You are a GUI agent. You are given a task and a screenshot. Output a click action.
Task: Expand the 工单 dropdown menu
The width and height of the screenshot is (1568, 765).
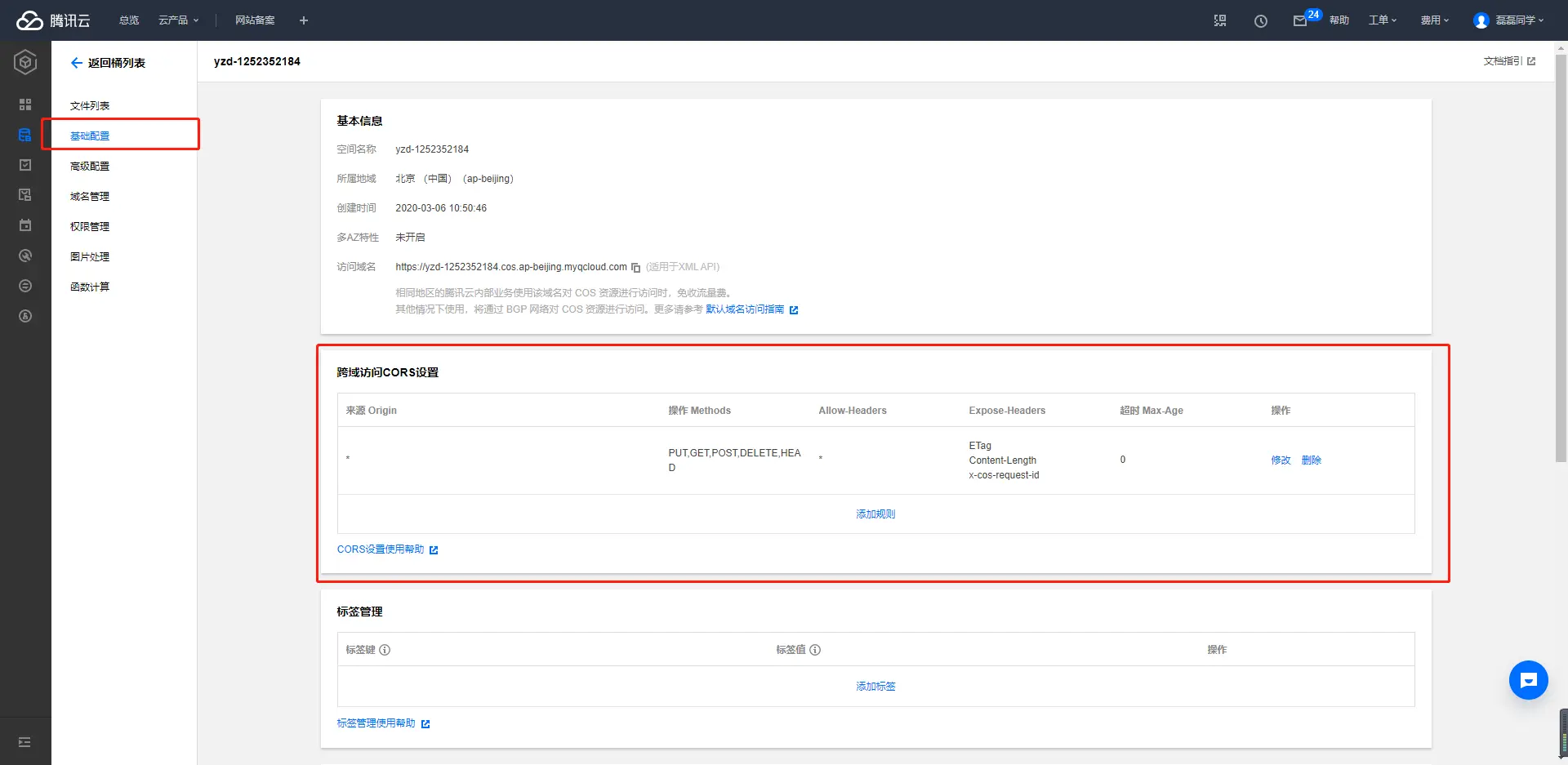tap(1383, 20)
